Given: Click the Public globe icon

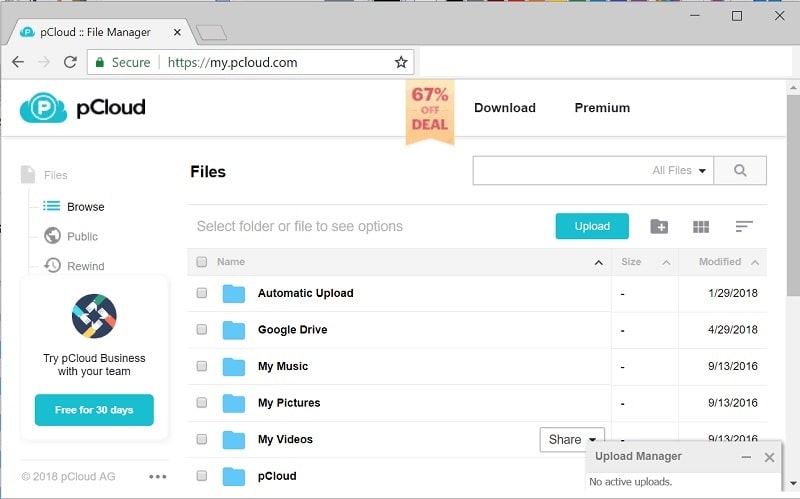Looking at the screenshot, I should [52, 236].
